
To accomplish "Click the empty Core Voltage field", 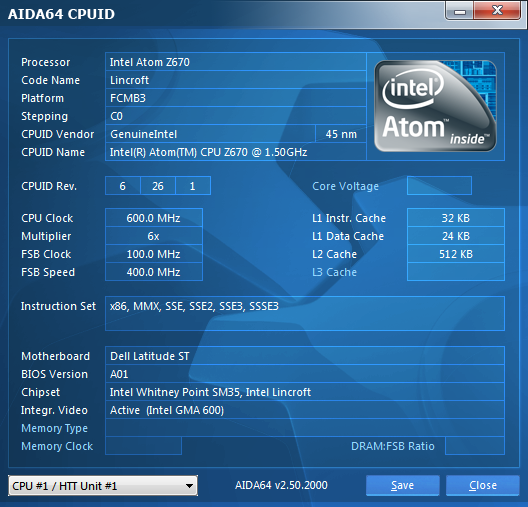I will click(x=439, y=185).
